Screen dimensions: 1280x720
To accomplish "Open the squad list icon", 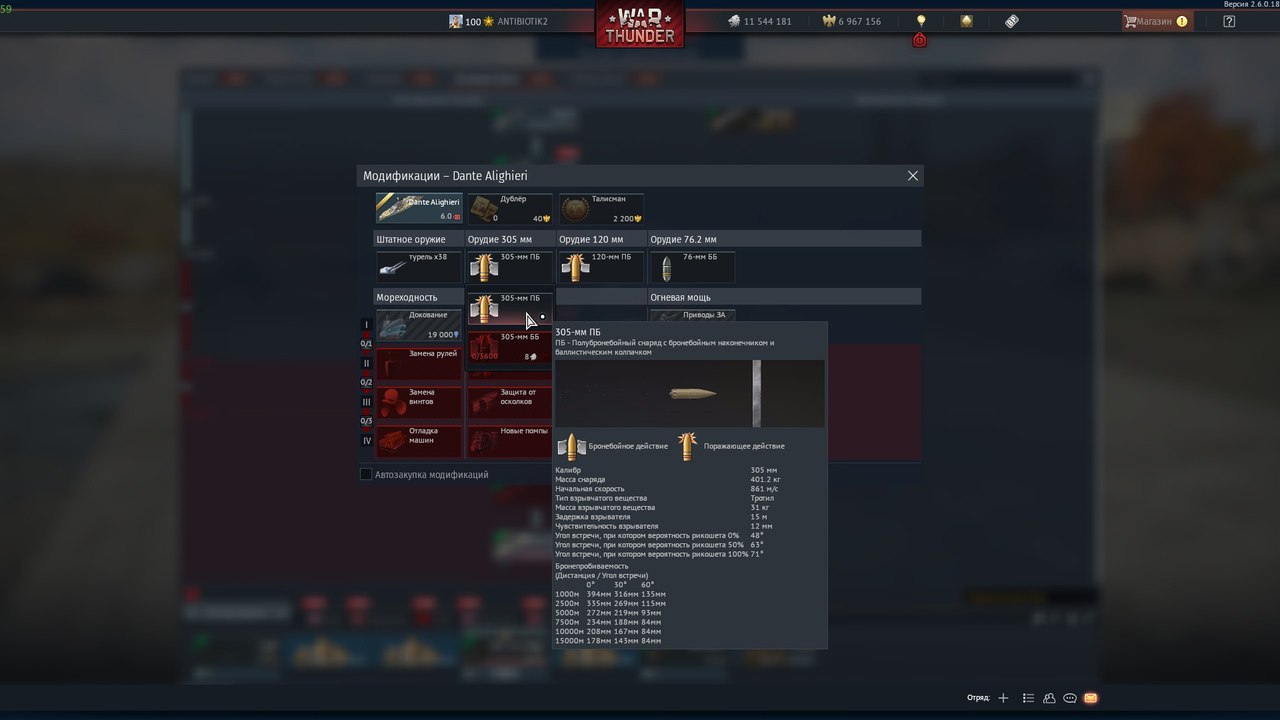I will [x=1028, y=698].
